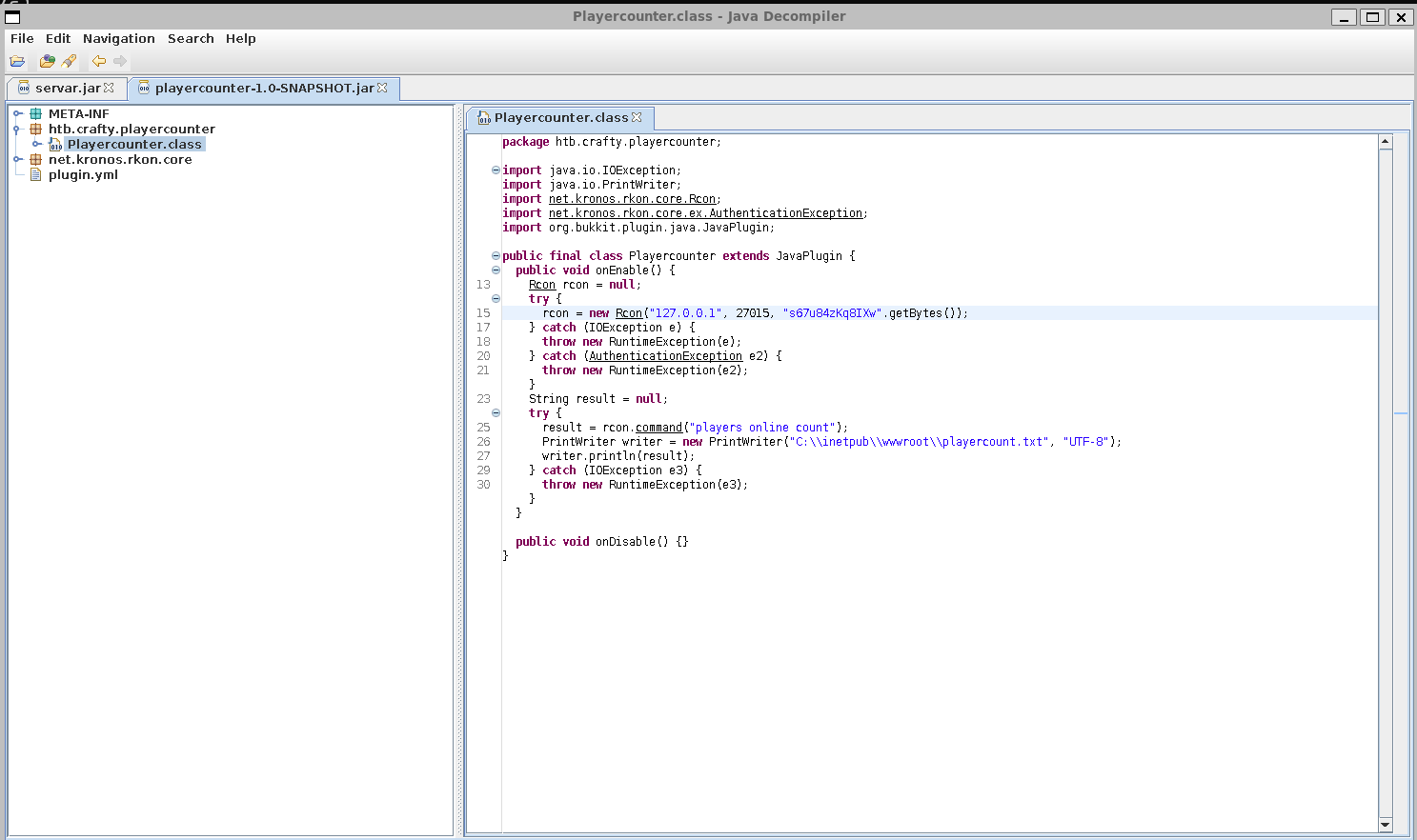Click the plugin.yml file icon
The width and height of the screenshot is (1417, 840).
(x=35, y=175)
